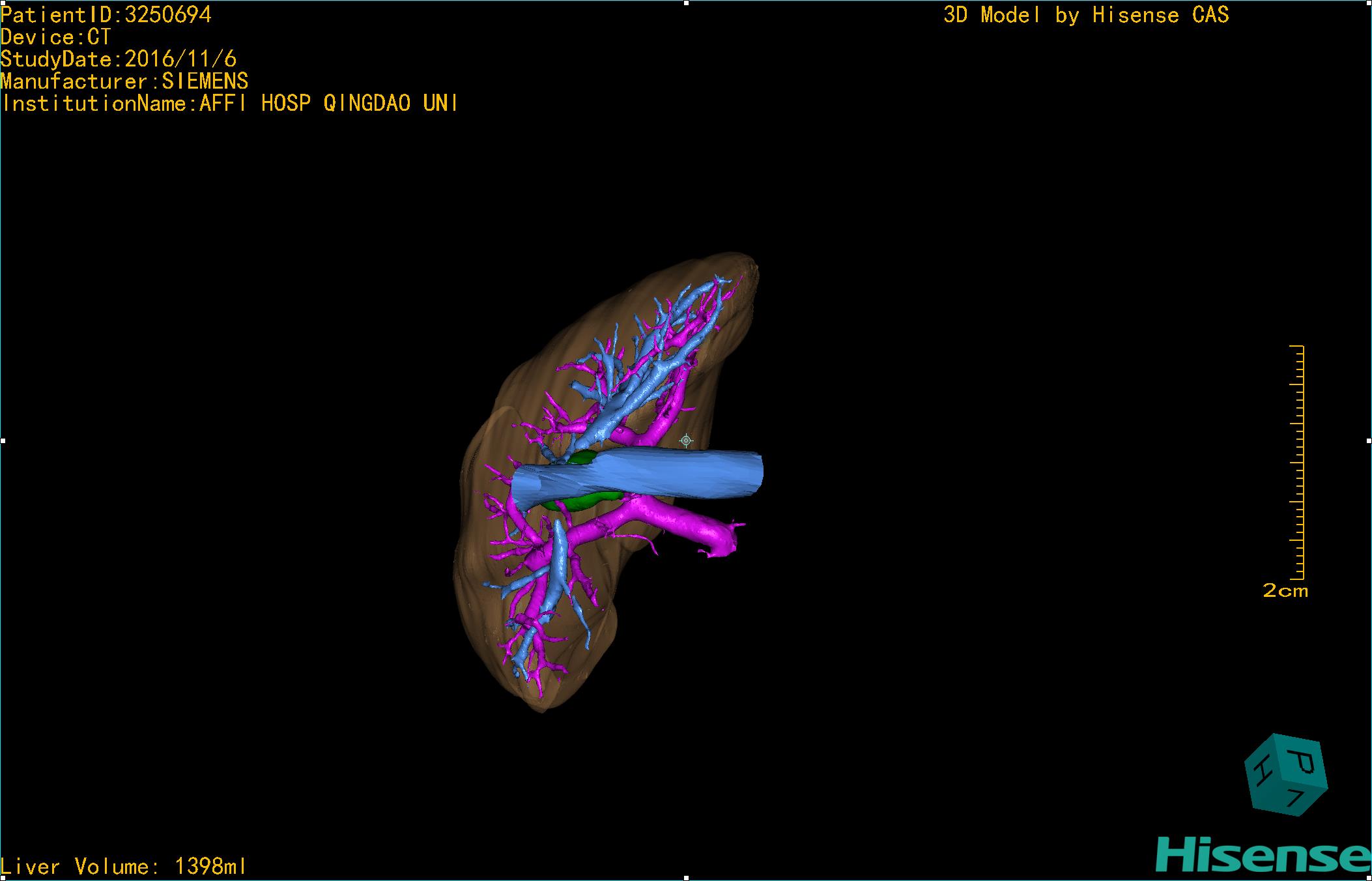This screenshot has height=881, width=1372.
Task: Click the Liver Volume: 1398ml readout
Action: tap(124, 866)
